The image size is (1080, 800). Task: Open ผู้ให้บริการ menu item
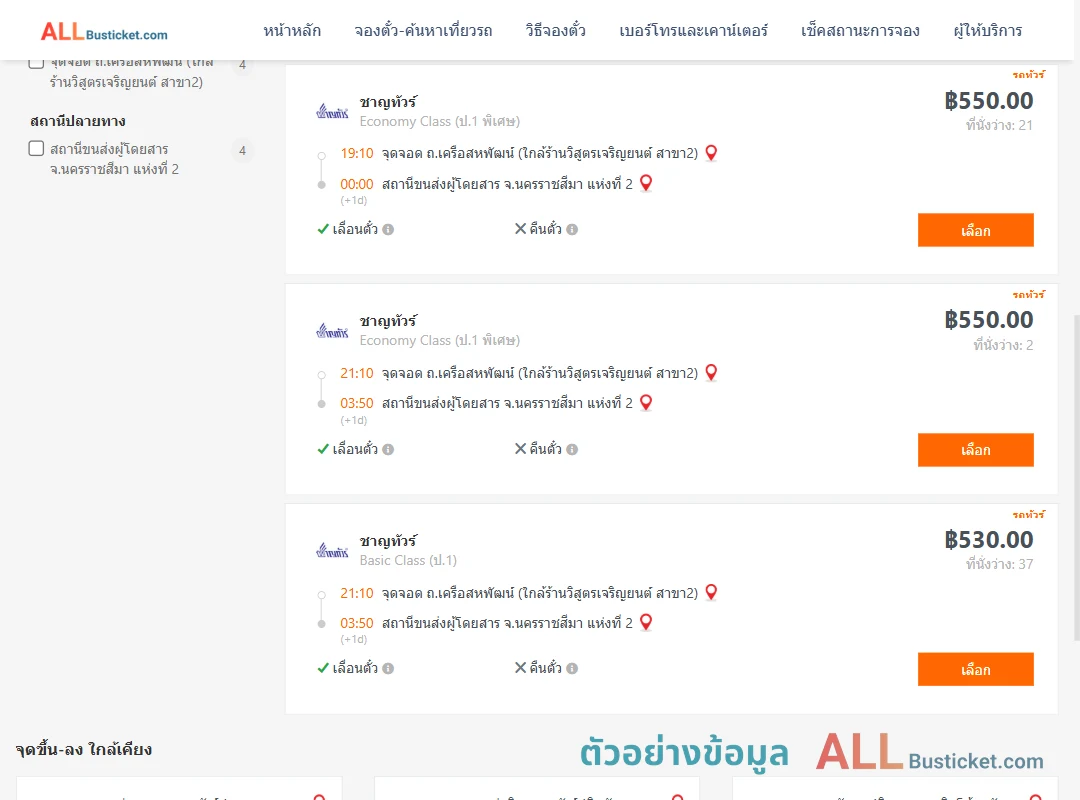coord(987,31)
